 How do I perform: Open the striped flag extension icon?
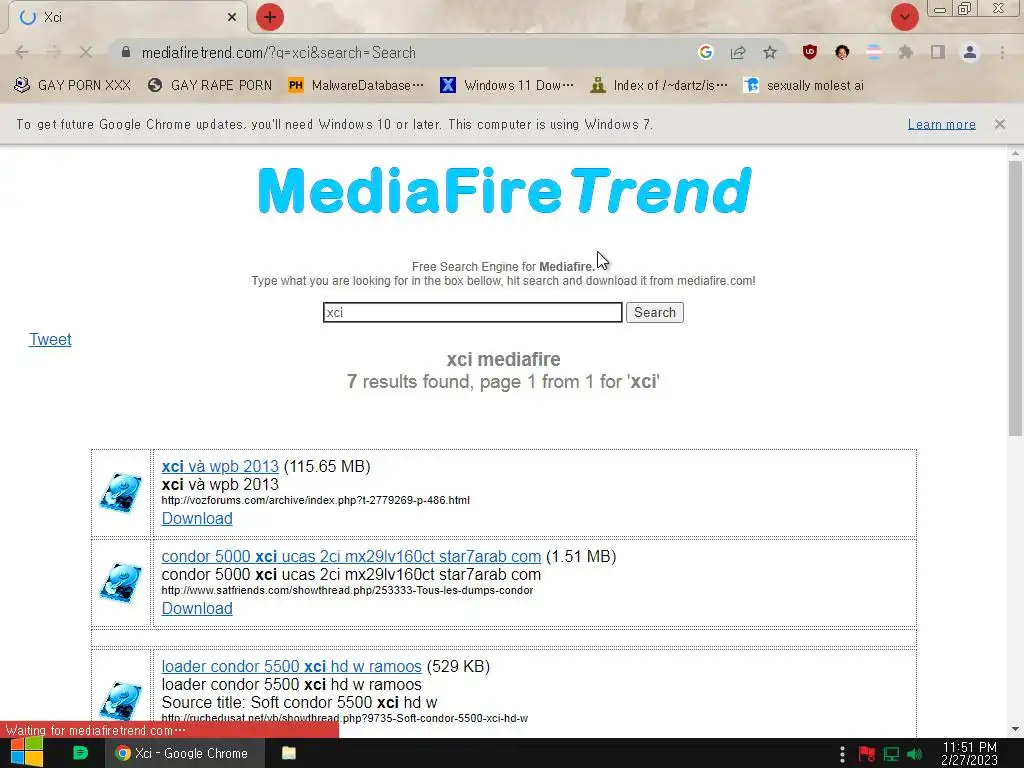pos(874,52)
